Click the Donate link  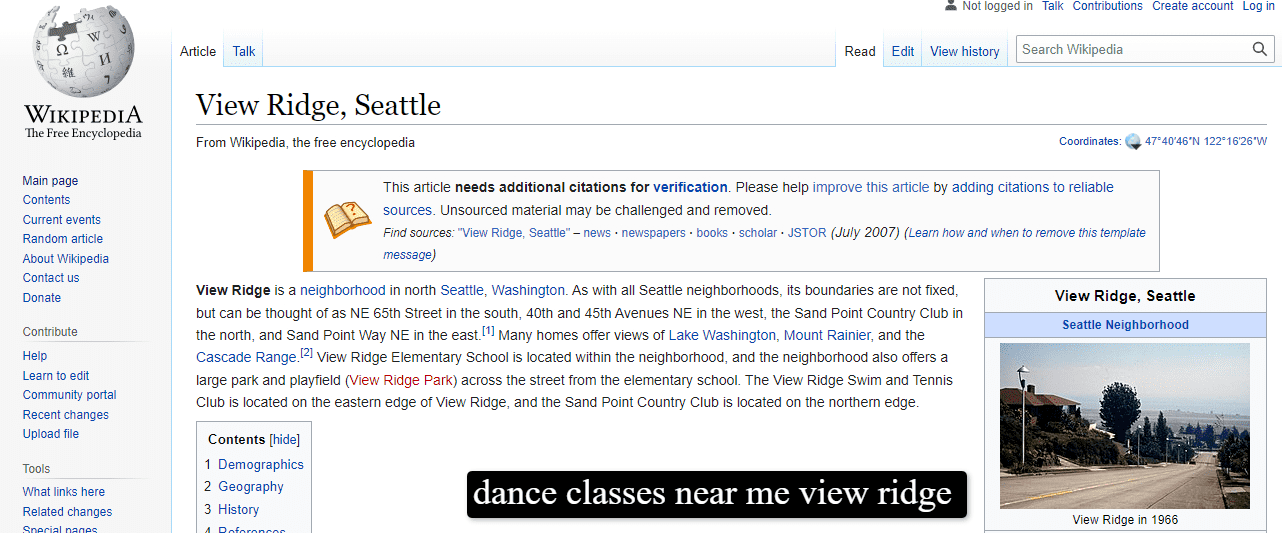pyautogui.click(x=42, y=298)
